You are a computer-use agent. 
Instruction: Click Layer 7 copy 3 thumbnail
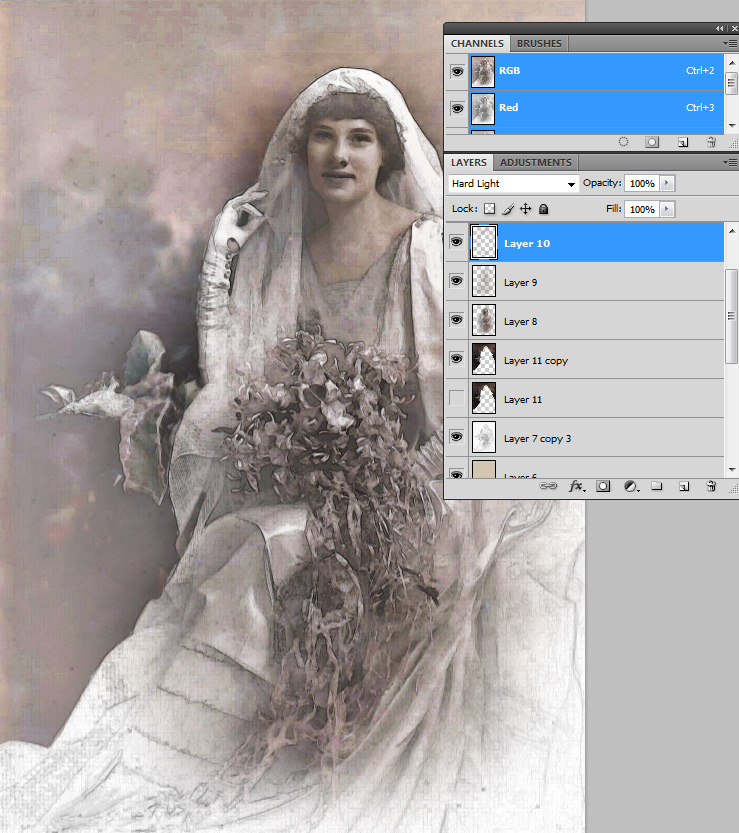(x=483, y=437)
